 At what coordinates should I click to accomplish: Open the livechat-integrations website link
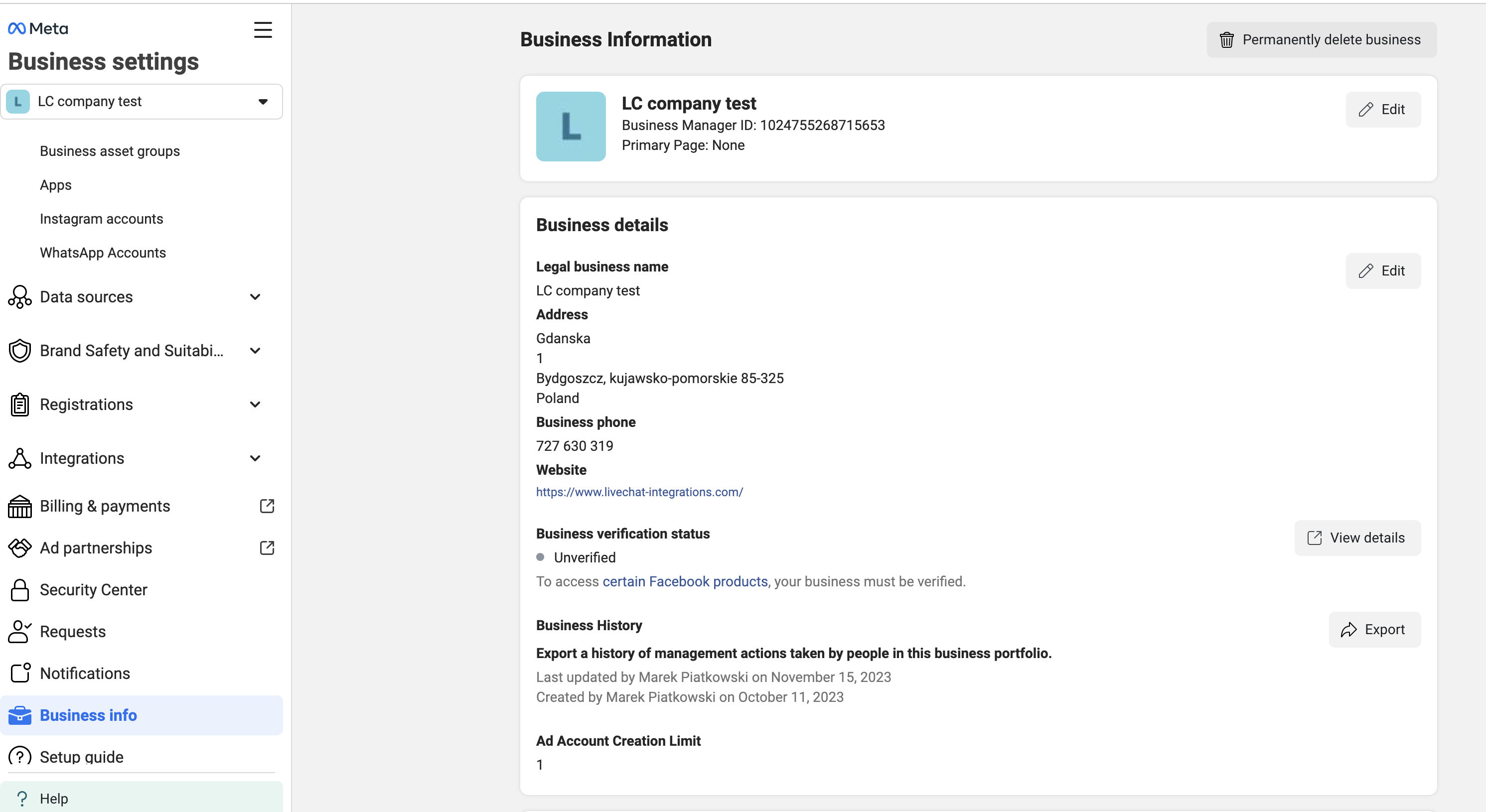(639, 492)
